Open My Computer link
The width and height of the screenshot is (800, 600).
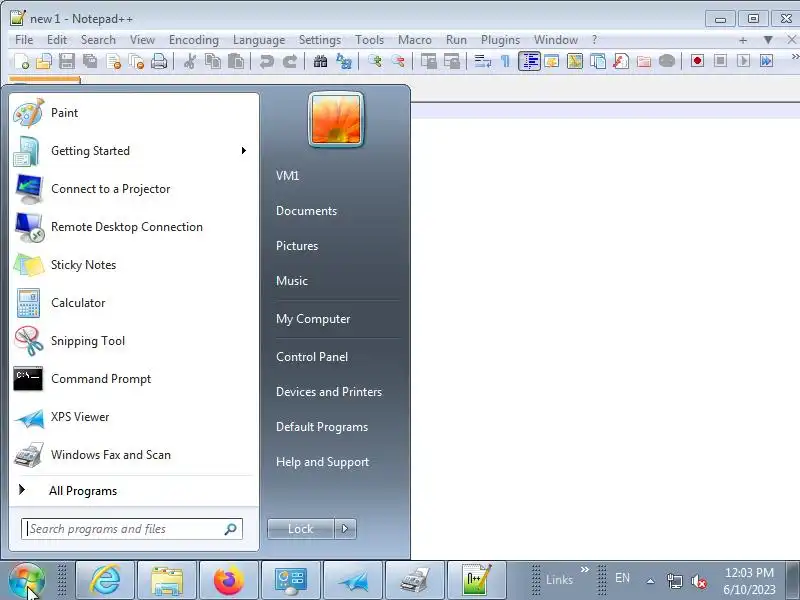[313, 319]
